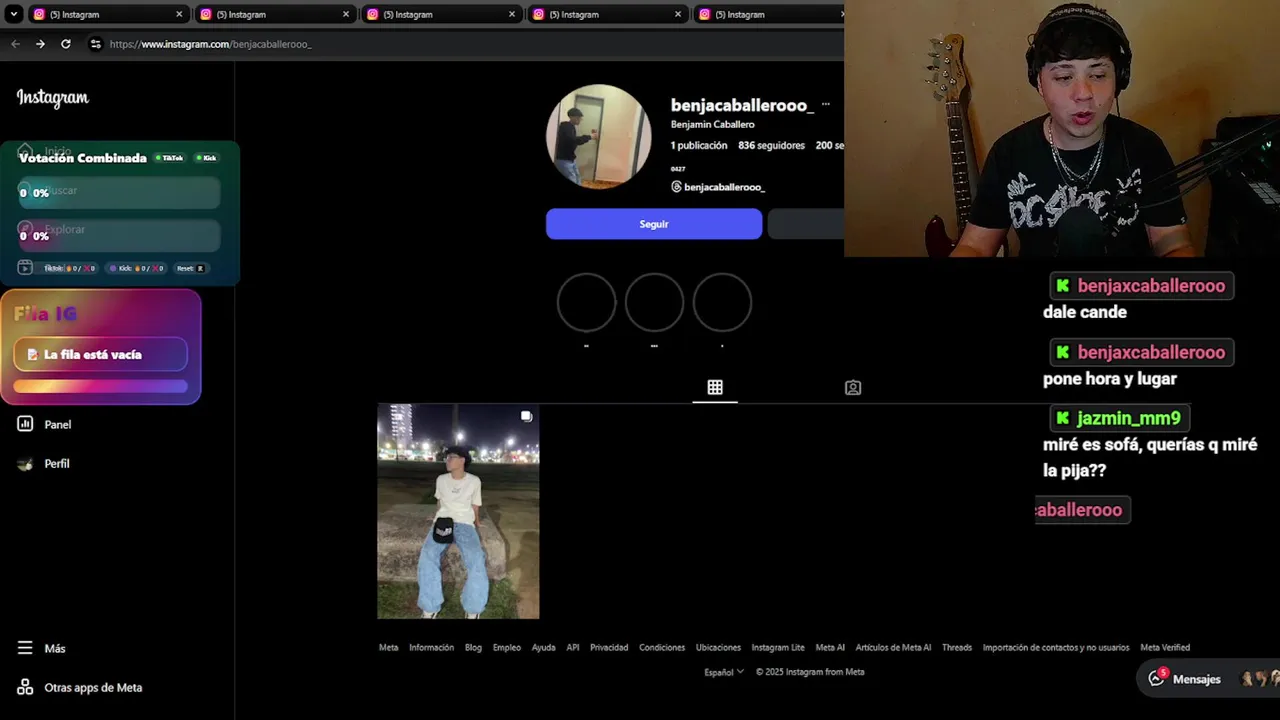Image resolution: width=1280 pixels, height=720 pixels.
Task: Open the Ubicaciones footer link
Action: coord(718,648)
